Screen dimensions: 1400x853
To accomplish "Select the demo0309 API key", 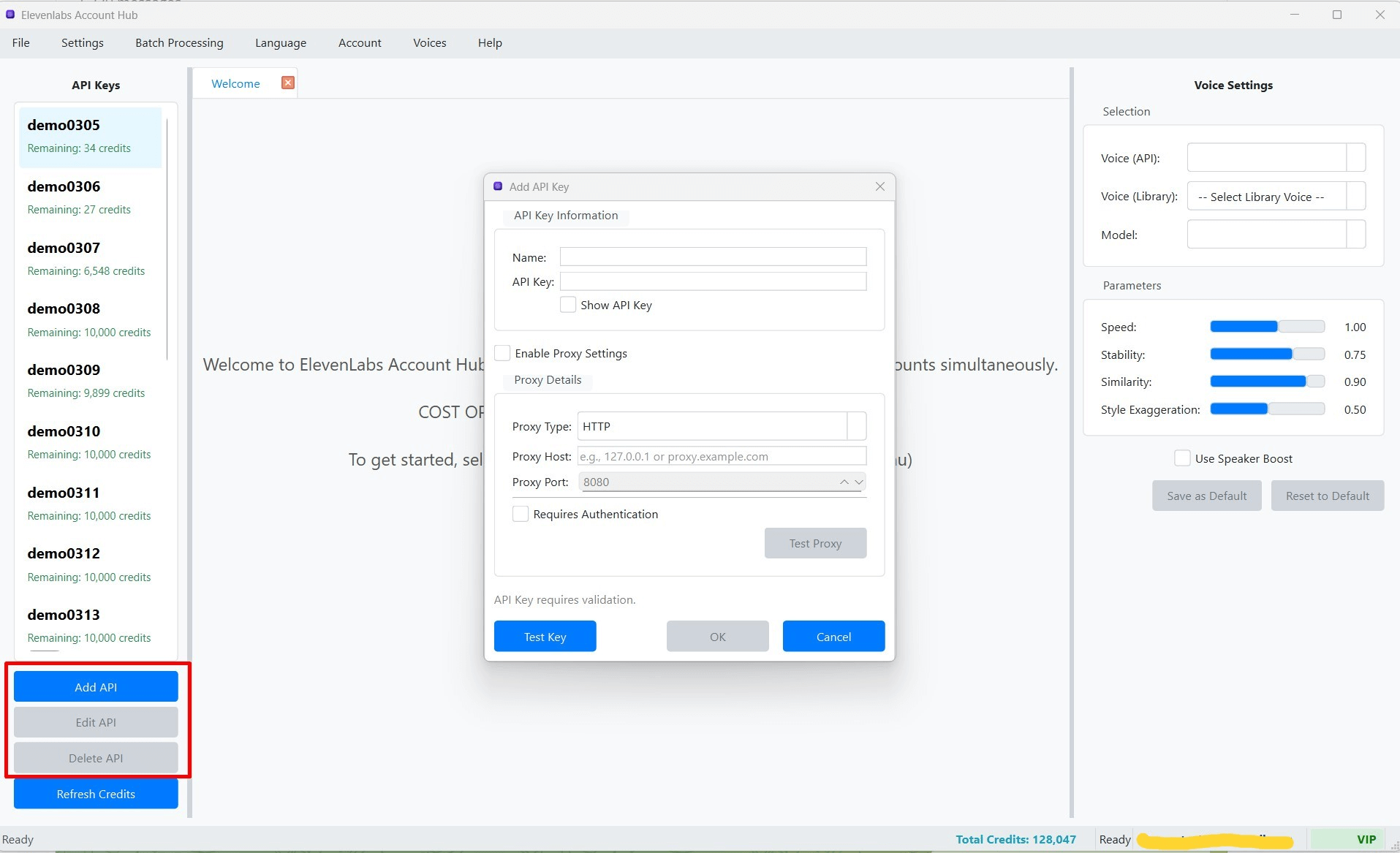I will [x=90, y=382].
